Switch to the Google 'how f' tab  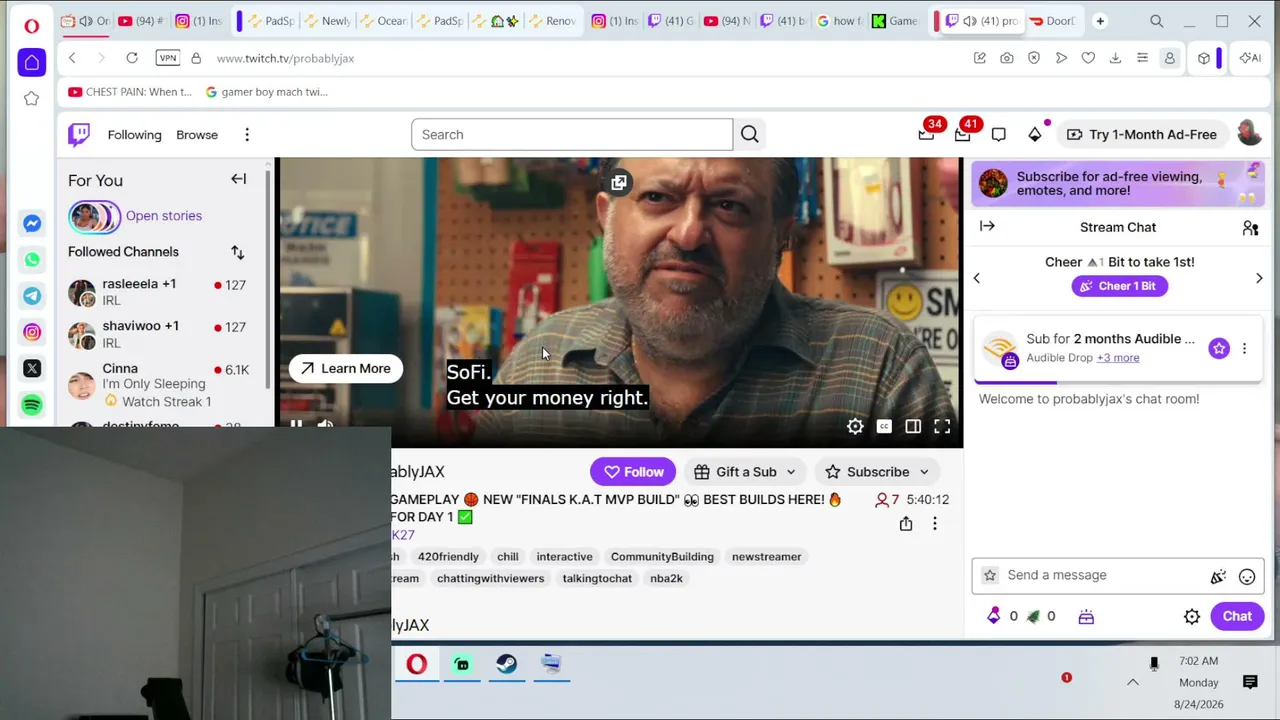(838, 21)
